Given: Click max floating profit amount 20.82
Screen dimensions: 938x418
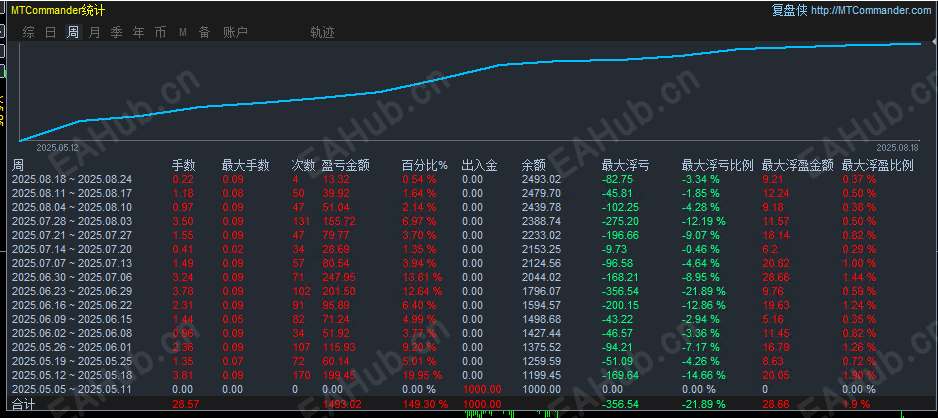Looking at the screenshot, I should click(775, 263).
